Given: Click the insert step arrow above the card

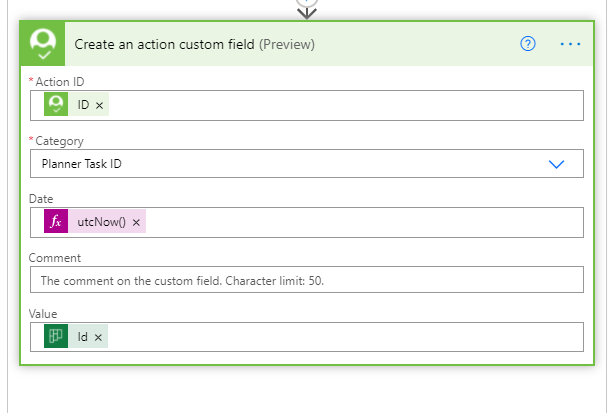Looking at the screenshot, I should click(x=307, y=13).
